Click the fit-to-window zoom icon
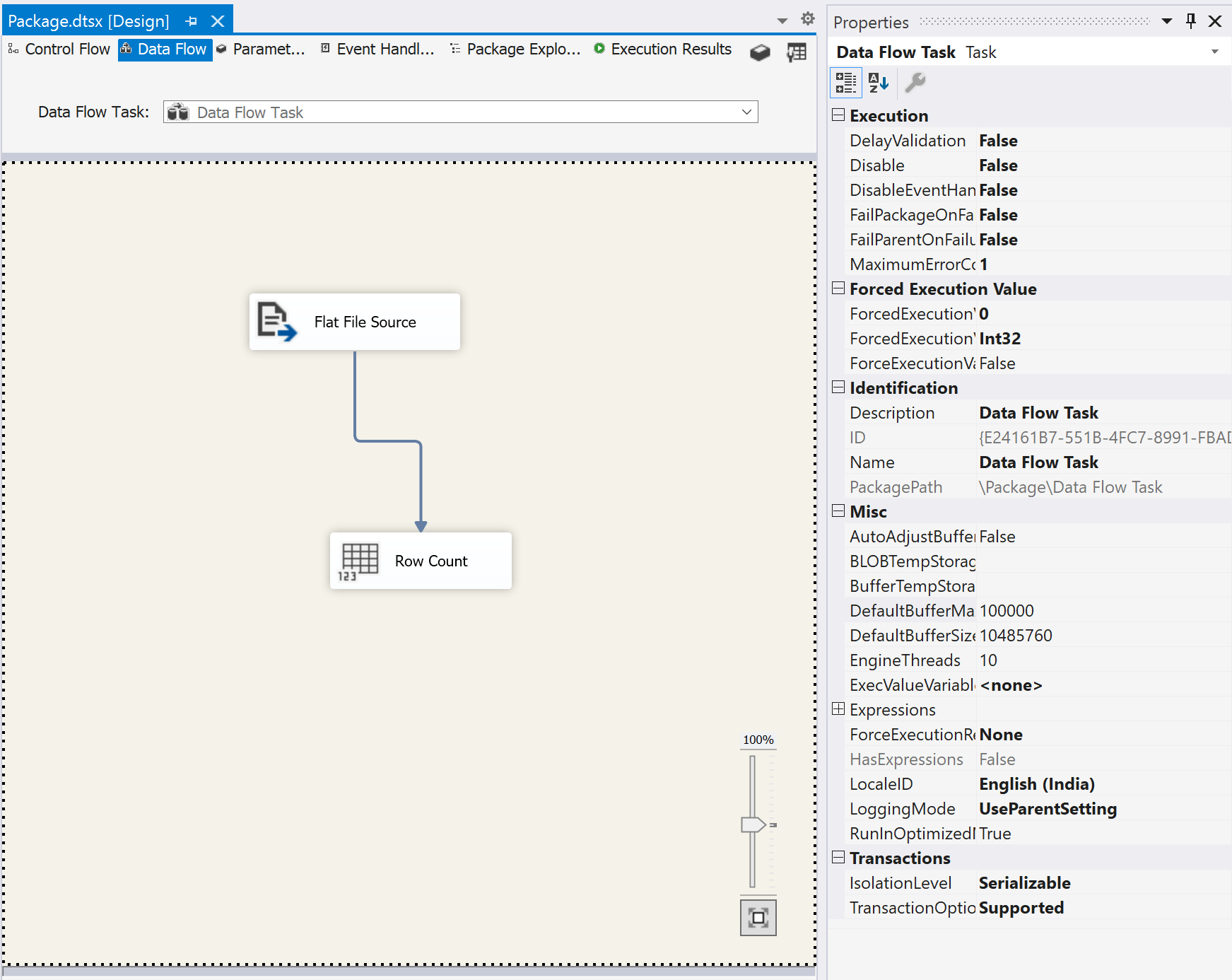This screenshot has height=980, width=1232. pos(758,917)
